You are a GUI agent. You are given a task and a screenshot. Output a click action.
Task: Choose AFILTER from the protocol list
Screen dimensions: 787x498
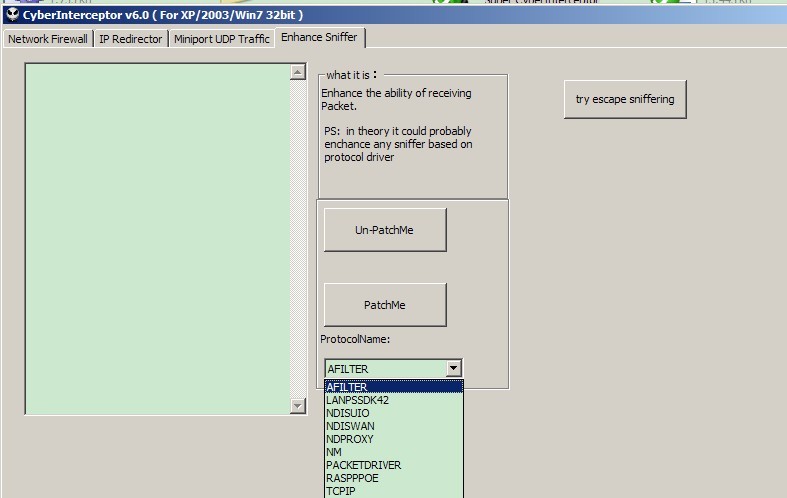coord(393,387)
